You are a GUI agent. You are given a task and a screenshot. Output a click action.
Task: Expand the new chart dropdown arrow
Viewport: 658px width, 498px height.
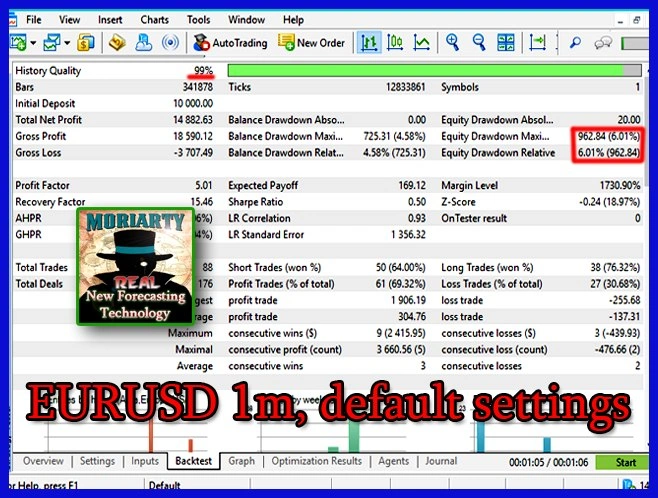tap(34, 43)
